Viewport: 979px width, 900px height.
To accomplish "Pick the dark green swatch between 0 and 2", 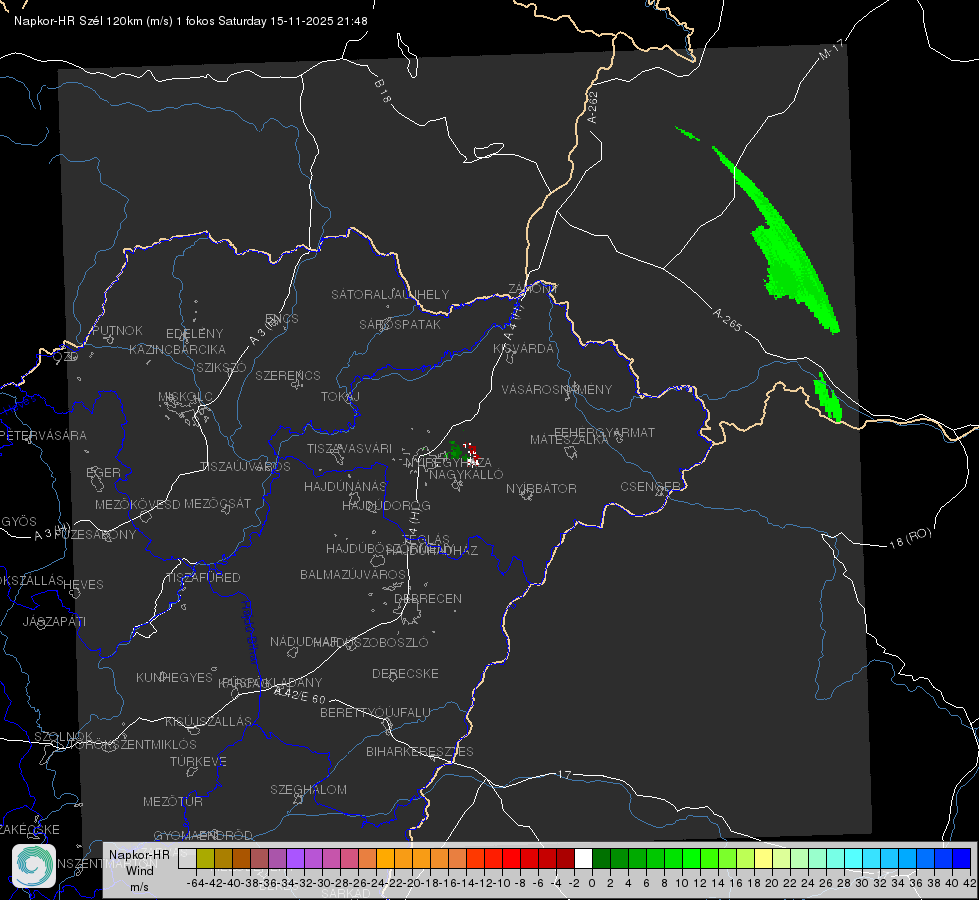I will point(601,859).
